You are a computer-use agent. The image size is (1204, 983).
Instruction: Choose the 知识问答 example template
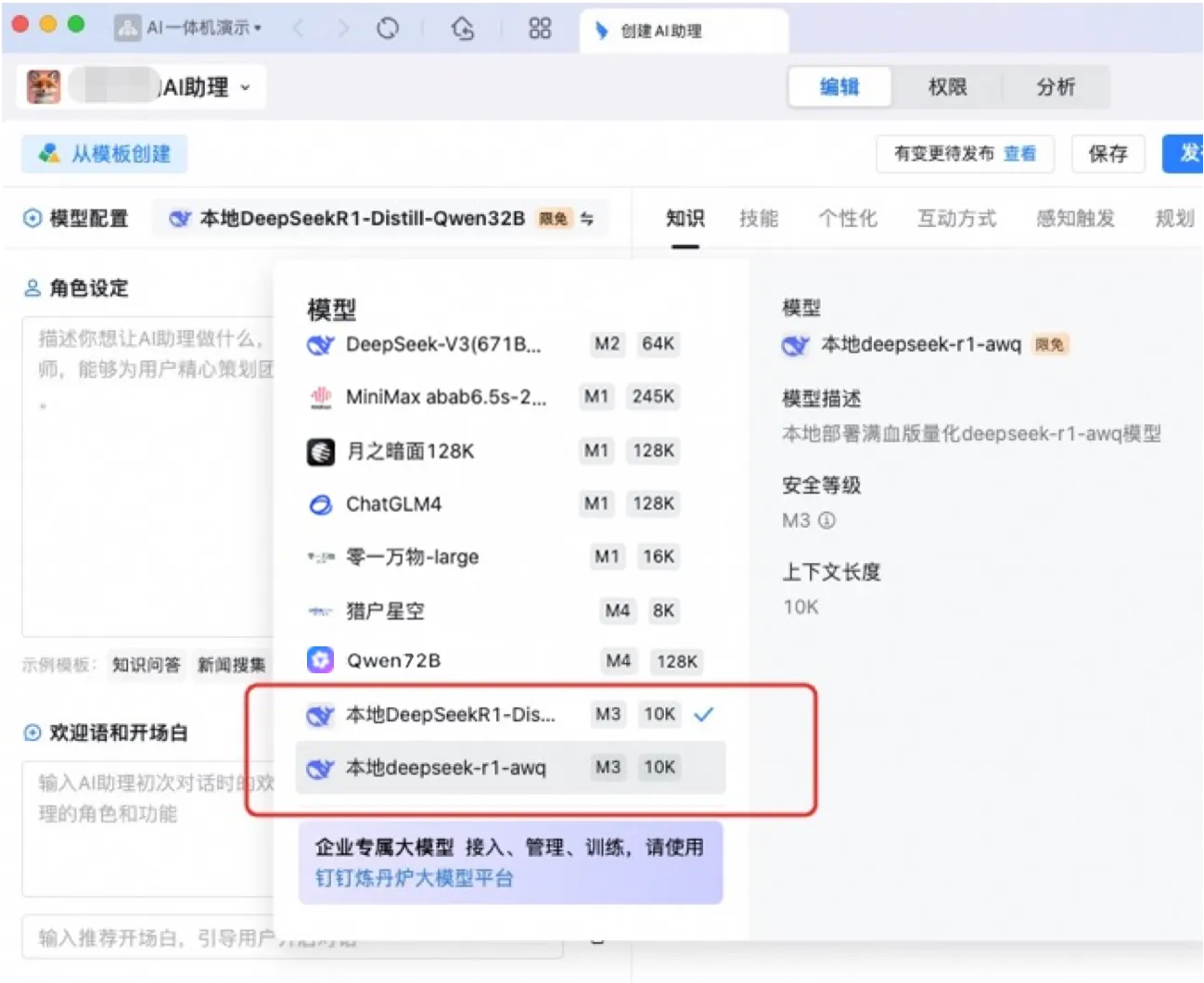(147, 665)
